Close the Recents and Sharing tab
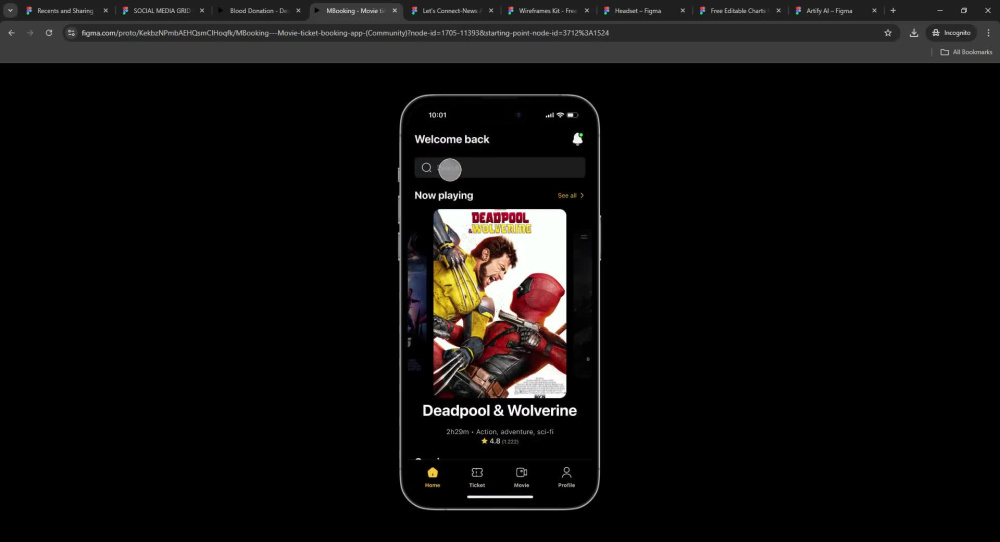The width and height of the screenshot is (1000, 542). coord(106,11)
